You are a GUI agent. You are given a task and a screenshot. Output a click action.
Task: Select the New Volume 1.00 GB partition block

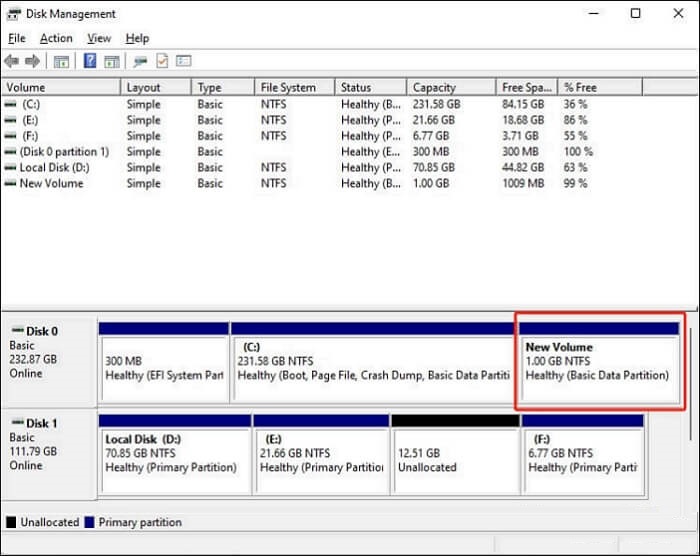[599, 362]
